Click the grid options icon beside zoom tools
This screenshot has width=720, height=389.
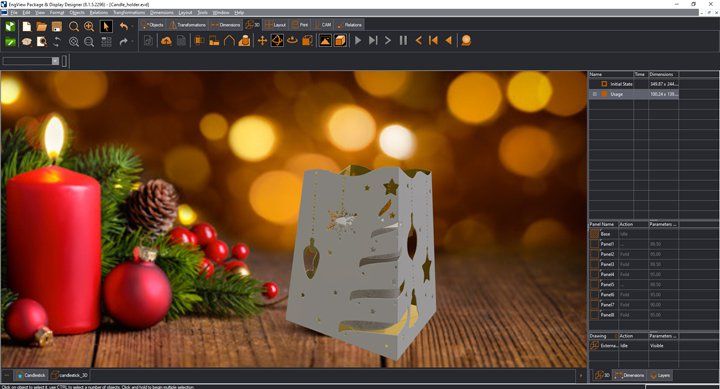(106, 42)
